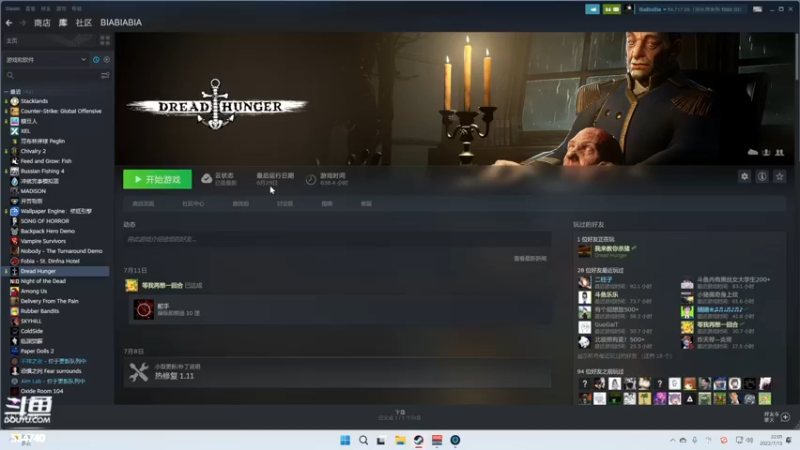Click Steam icon in Windows taskbar
The height and width of the screenshot is (450, 800).
(x=418, y=440)
